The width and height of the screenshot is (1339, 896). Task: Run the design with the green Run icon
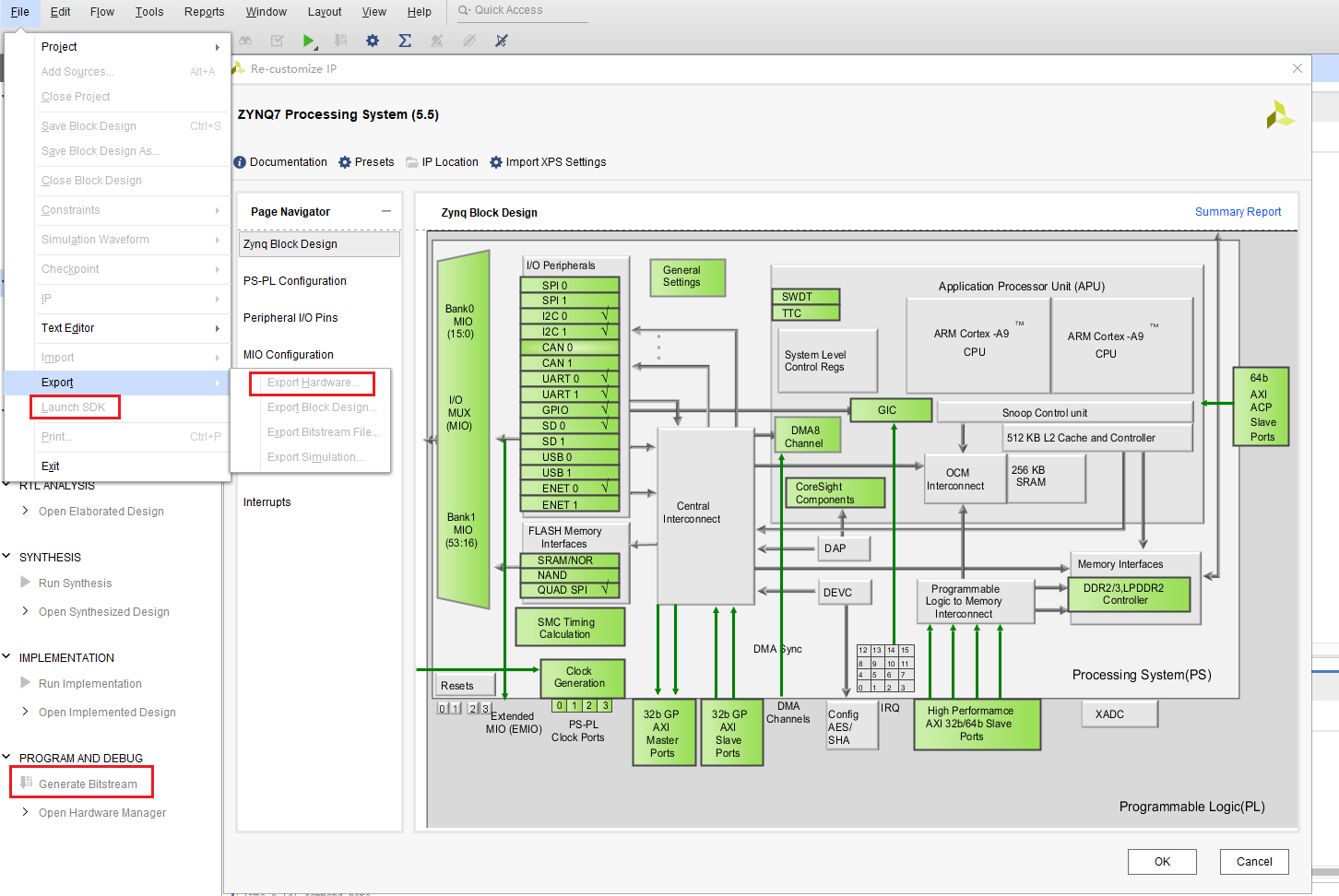309,41
